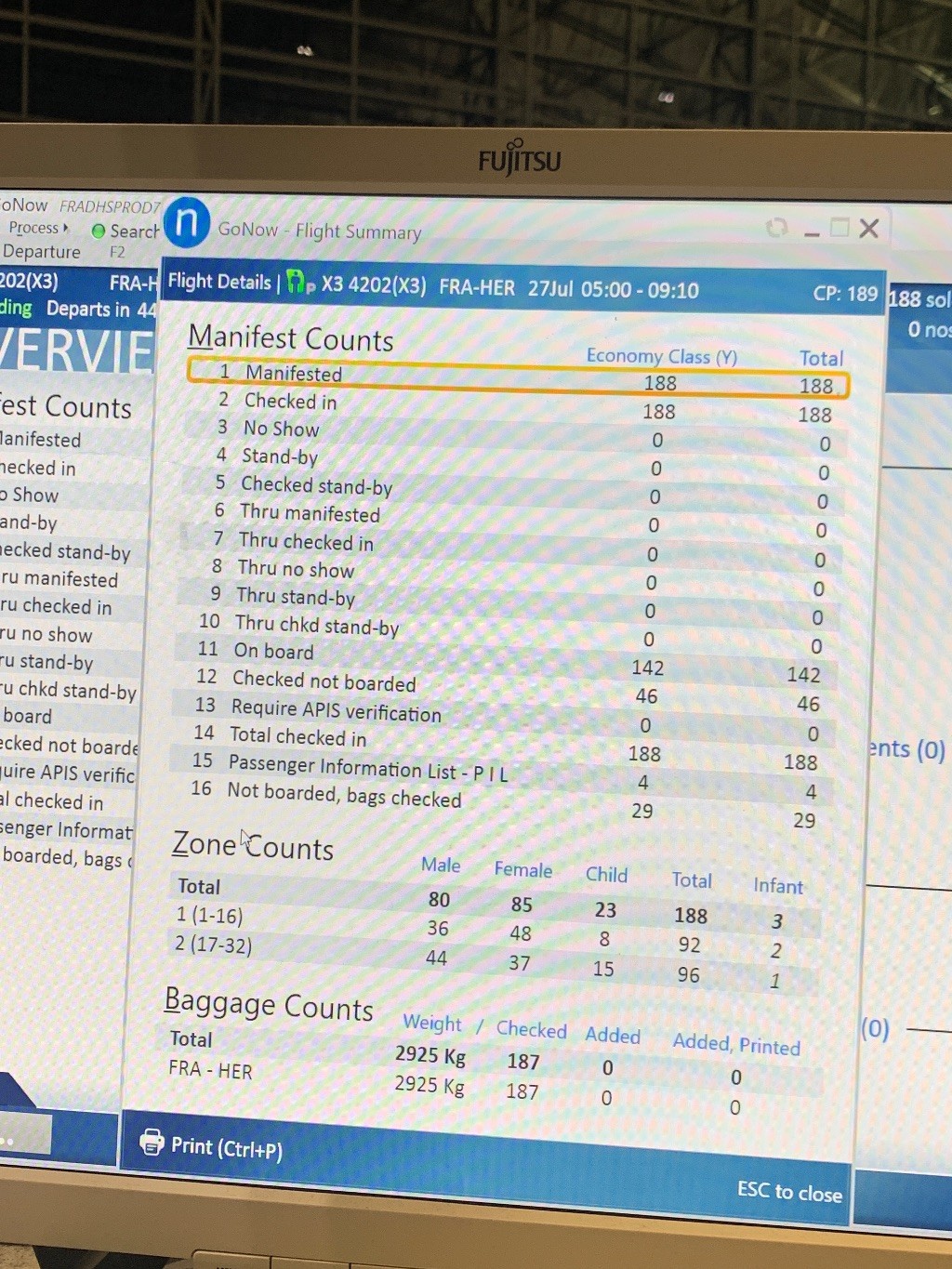Click the refresh spinner icon in title bar
The height and width of the screenshot is (1269, 952).
point(776,228)
